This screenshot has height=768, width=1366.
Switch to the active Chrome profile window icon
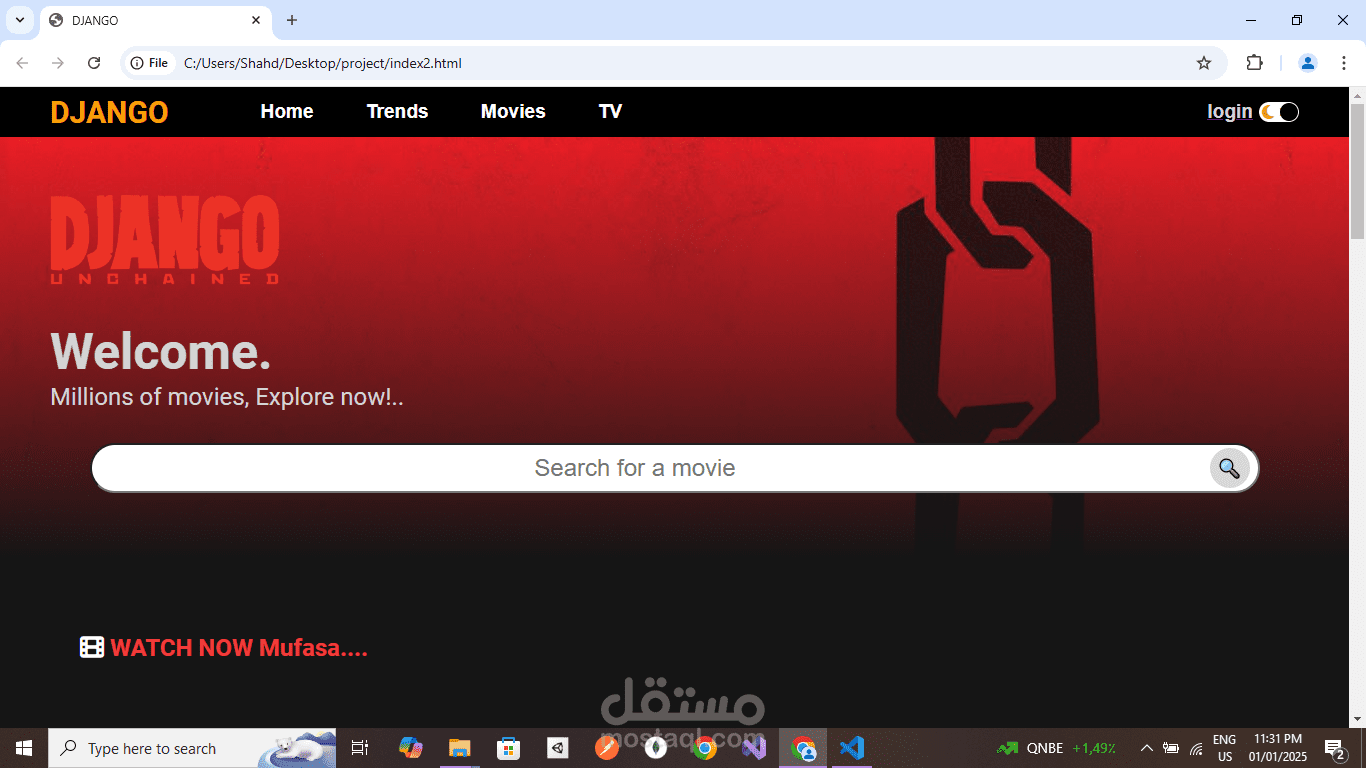tap(803, 748)
